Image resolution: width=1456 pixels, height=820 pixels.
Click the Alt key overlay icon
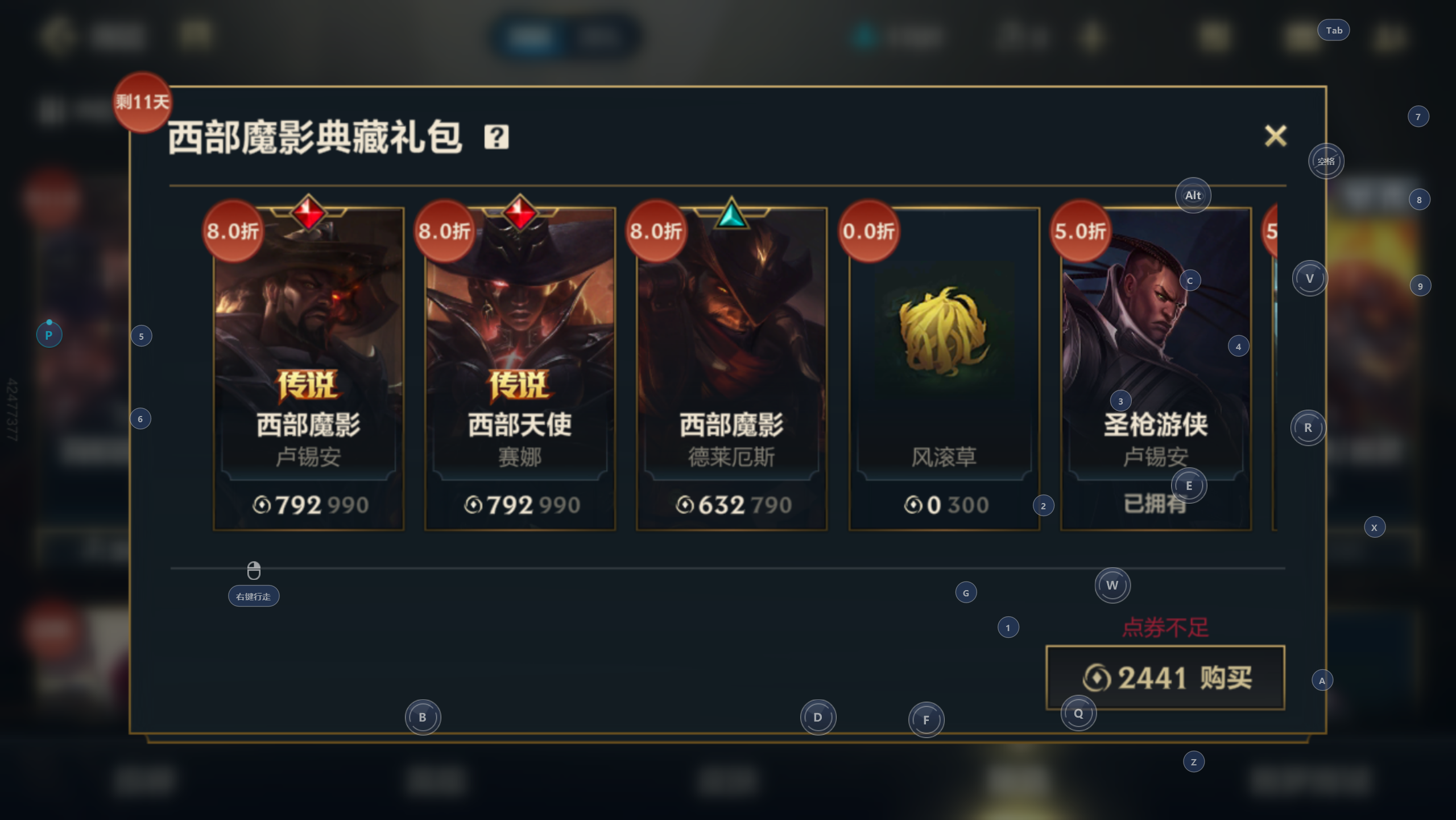pos(1193,195)
